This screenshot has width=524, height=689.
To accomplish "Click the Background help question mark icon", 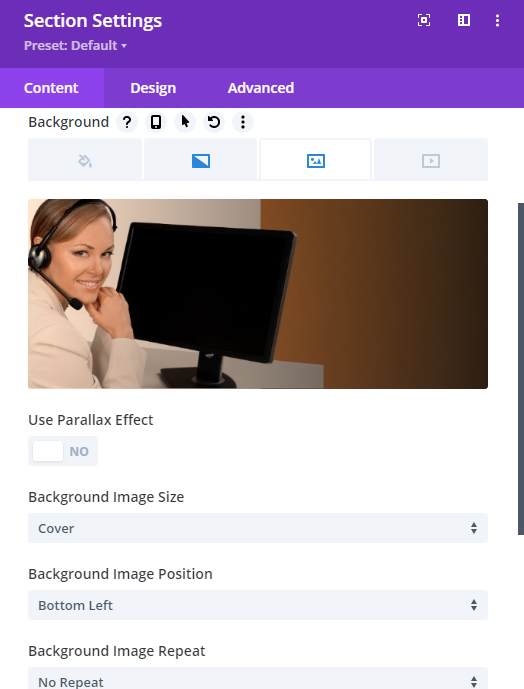I will click(x=127, y=122).
